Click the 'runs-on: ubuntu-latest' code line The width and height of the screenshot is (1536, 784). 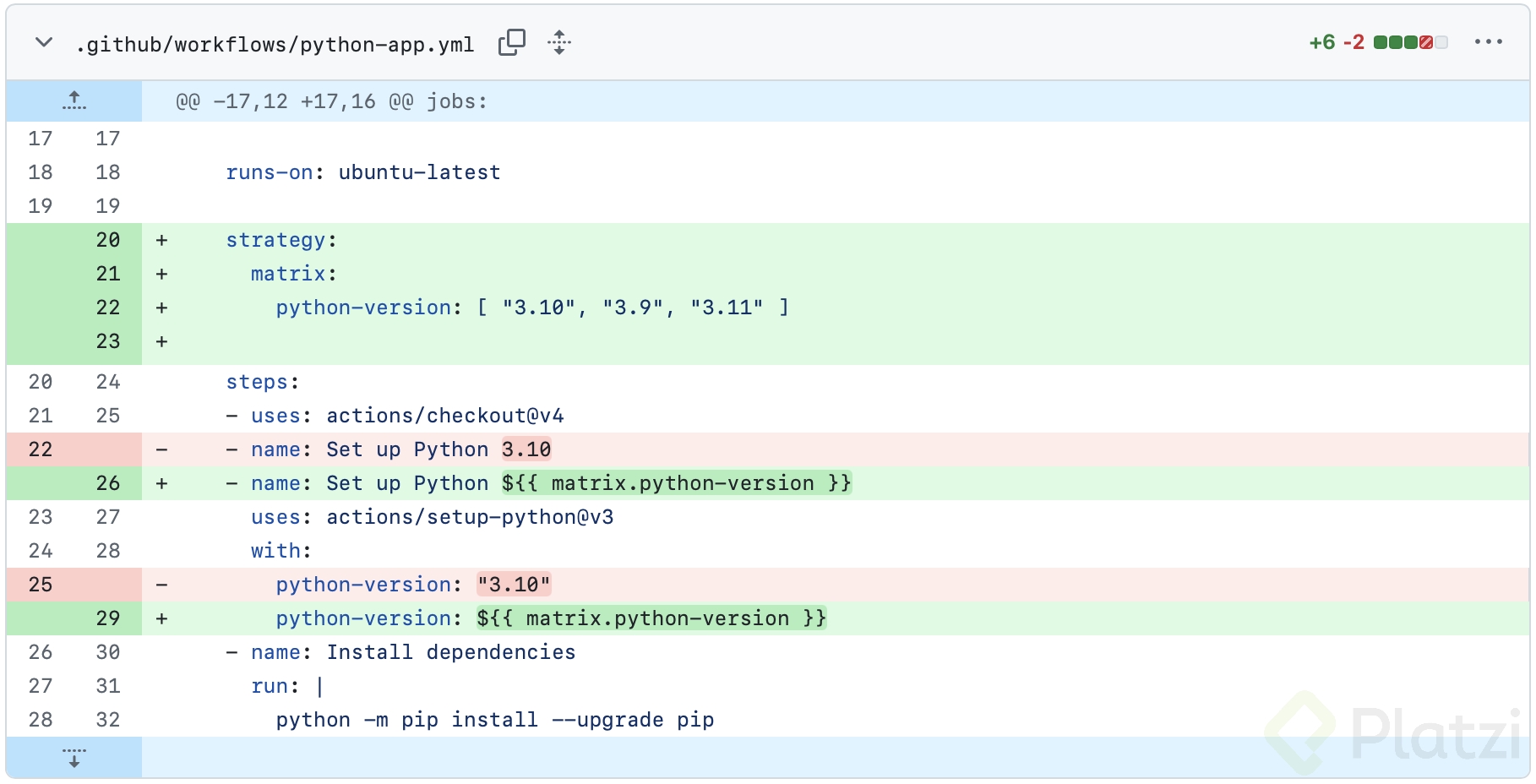pyautogui.click(x=362, y=172)
